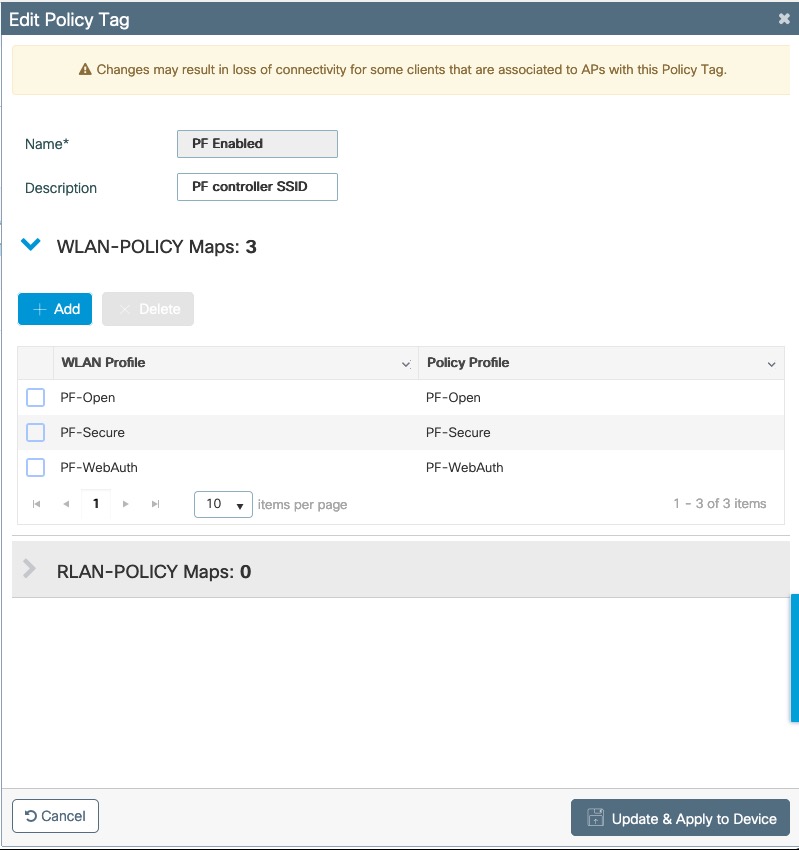The image size is (799, 850).
Task: Click the next page arrow icon
Action: click(x=125, y=504)
